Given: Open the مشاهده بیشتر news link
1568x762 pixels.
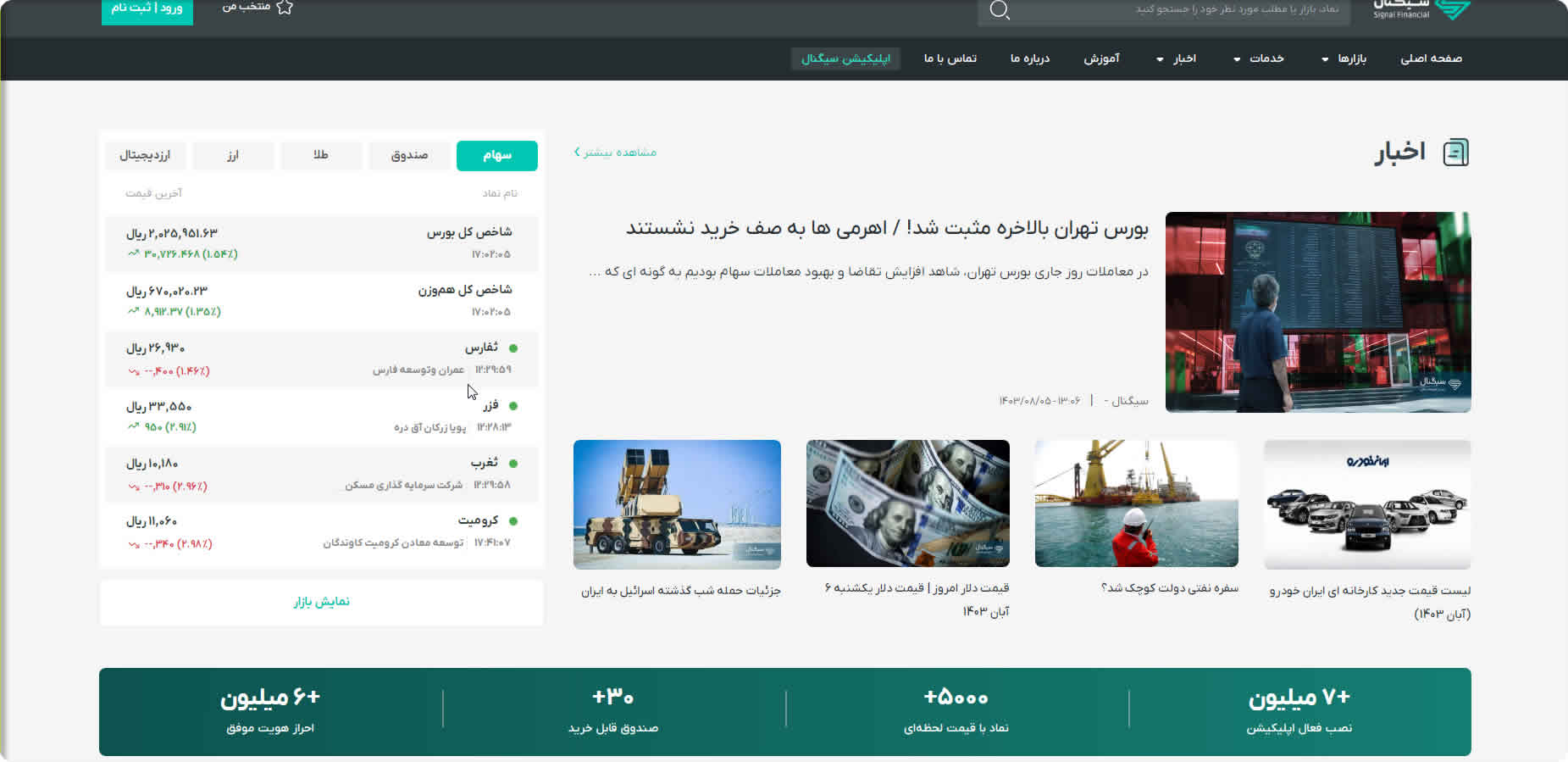Looking at the screenshot, I should point(616,153).
